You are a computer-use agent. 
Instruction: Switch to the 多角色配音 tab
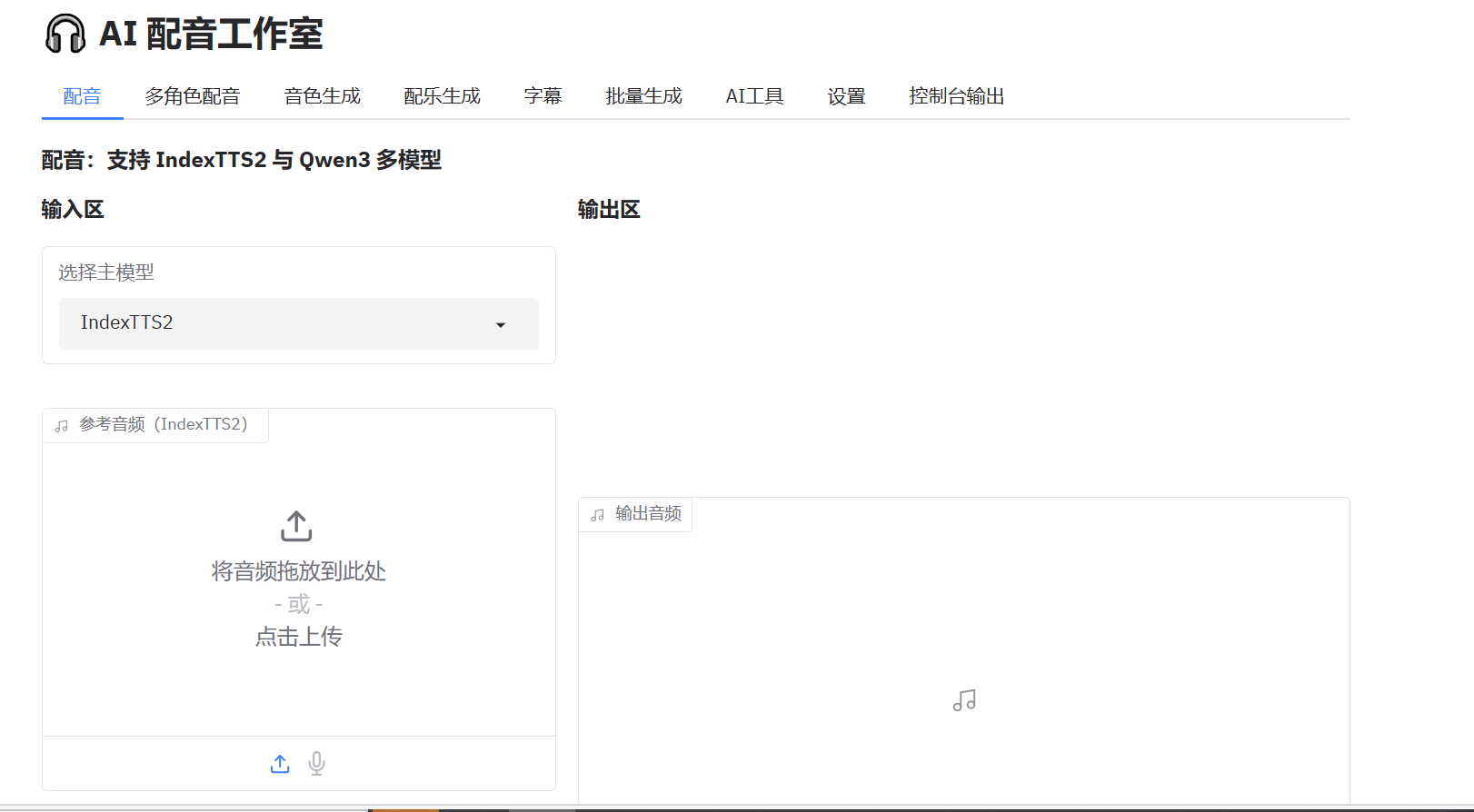(x=192, y=96)
